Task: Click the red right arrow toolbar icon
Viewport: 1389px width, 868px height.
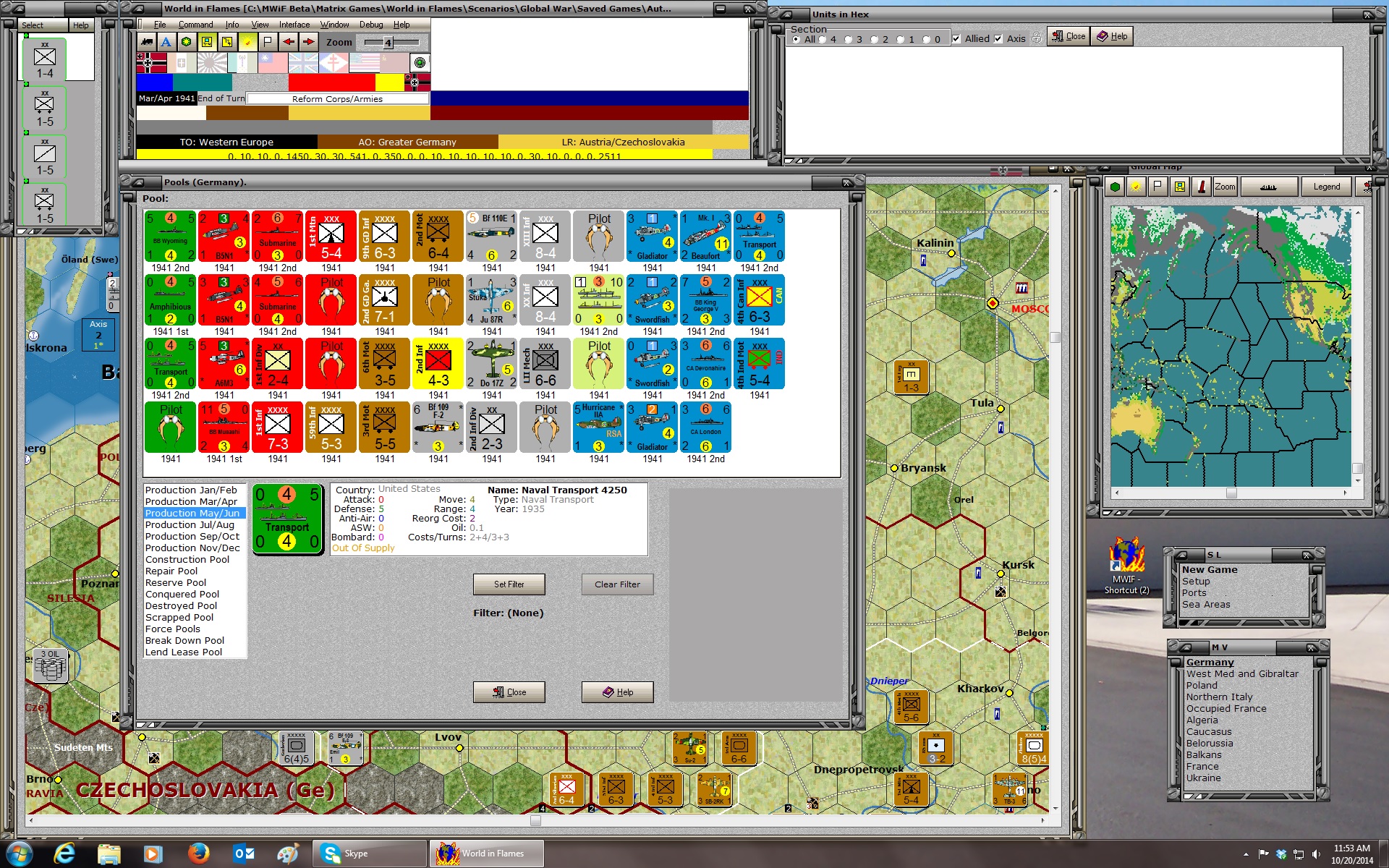Action: (309, 42)
